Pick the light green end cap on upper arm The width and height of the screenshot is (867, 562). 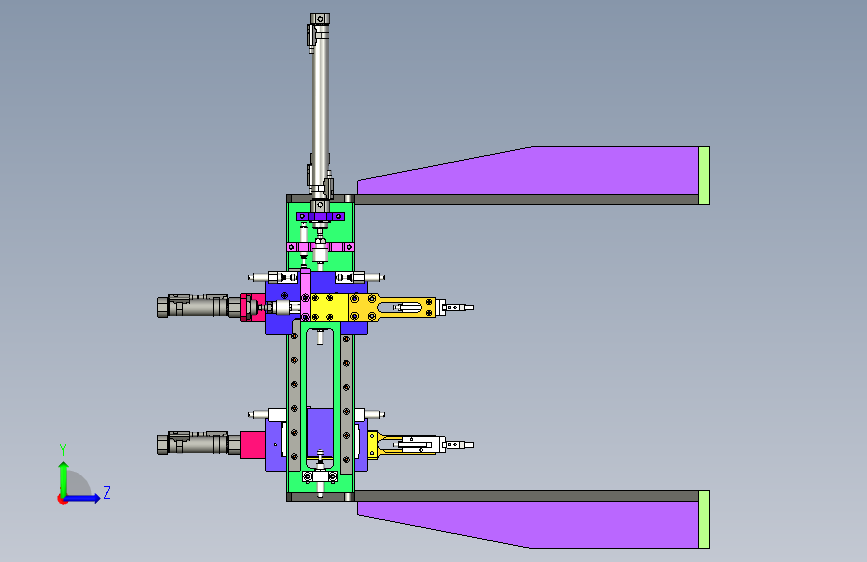point(704,175)
